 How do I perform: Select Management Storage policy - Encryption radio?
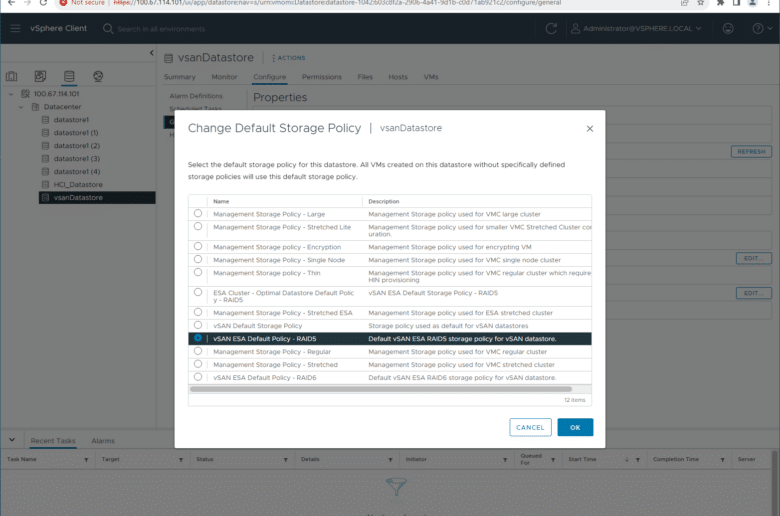point(198,246)
